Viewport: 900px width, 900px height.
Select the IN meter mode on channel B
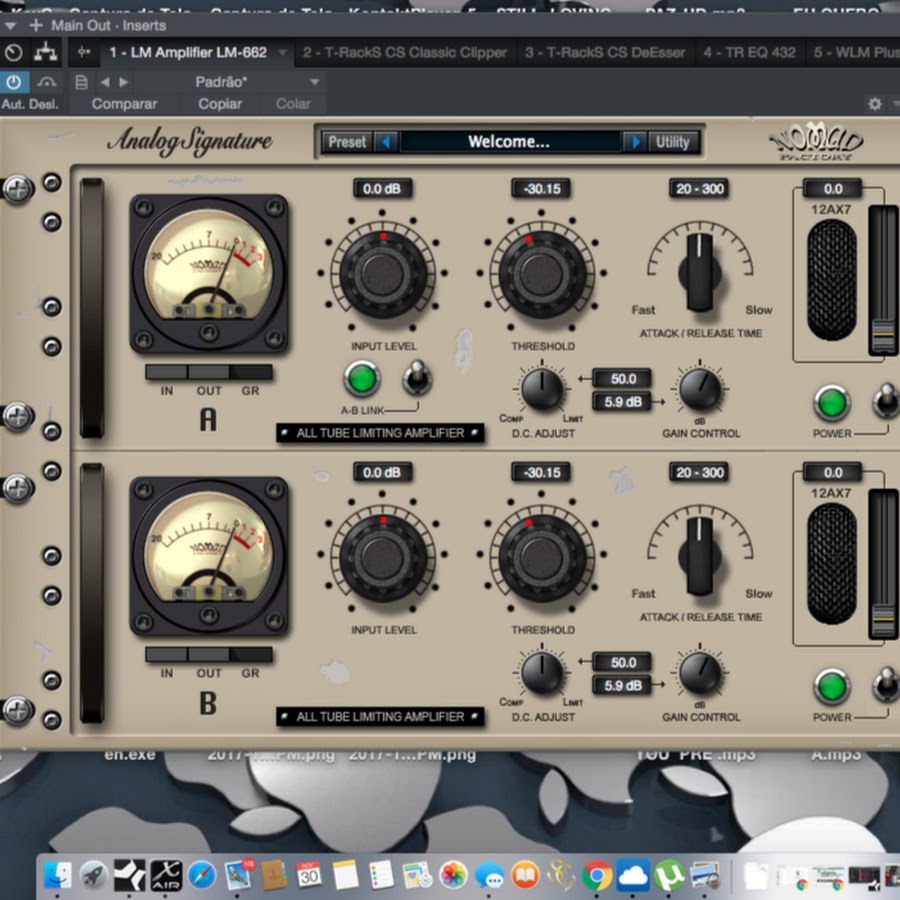pos(166,655)
